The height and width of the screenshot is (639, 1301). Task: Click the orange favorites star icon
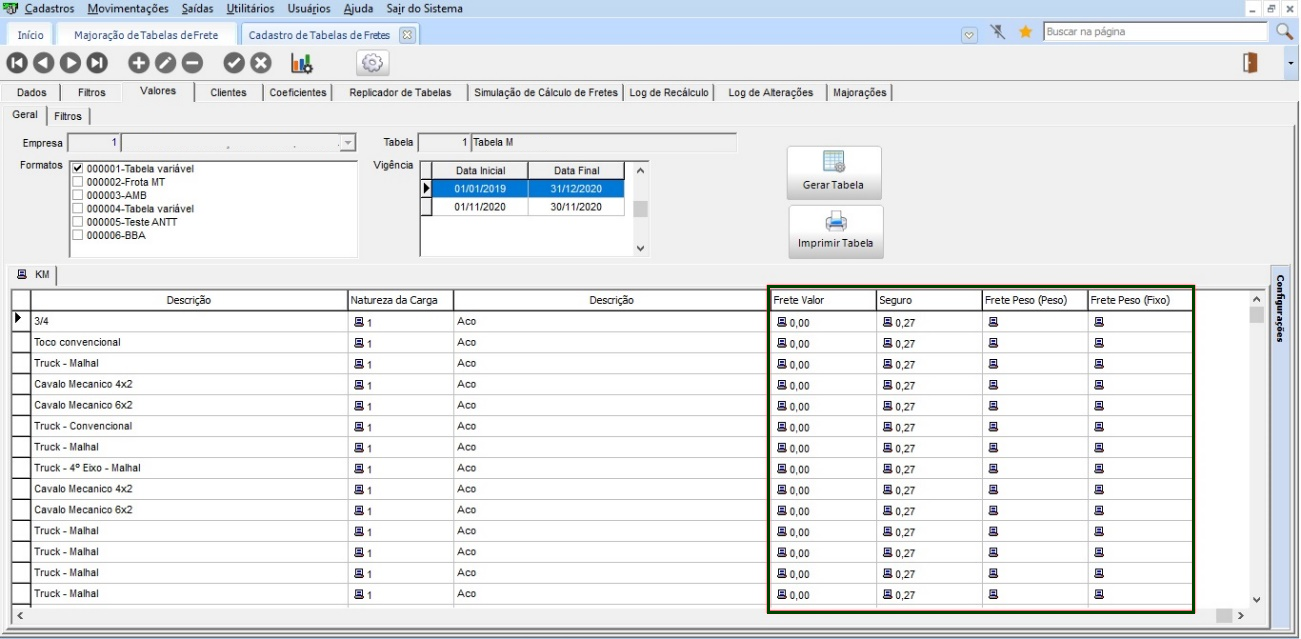point(1025,32)
